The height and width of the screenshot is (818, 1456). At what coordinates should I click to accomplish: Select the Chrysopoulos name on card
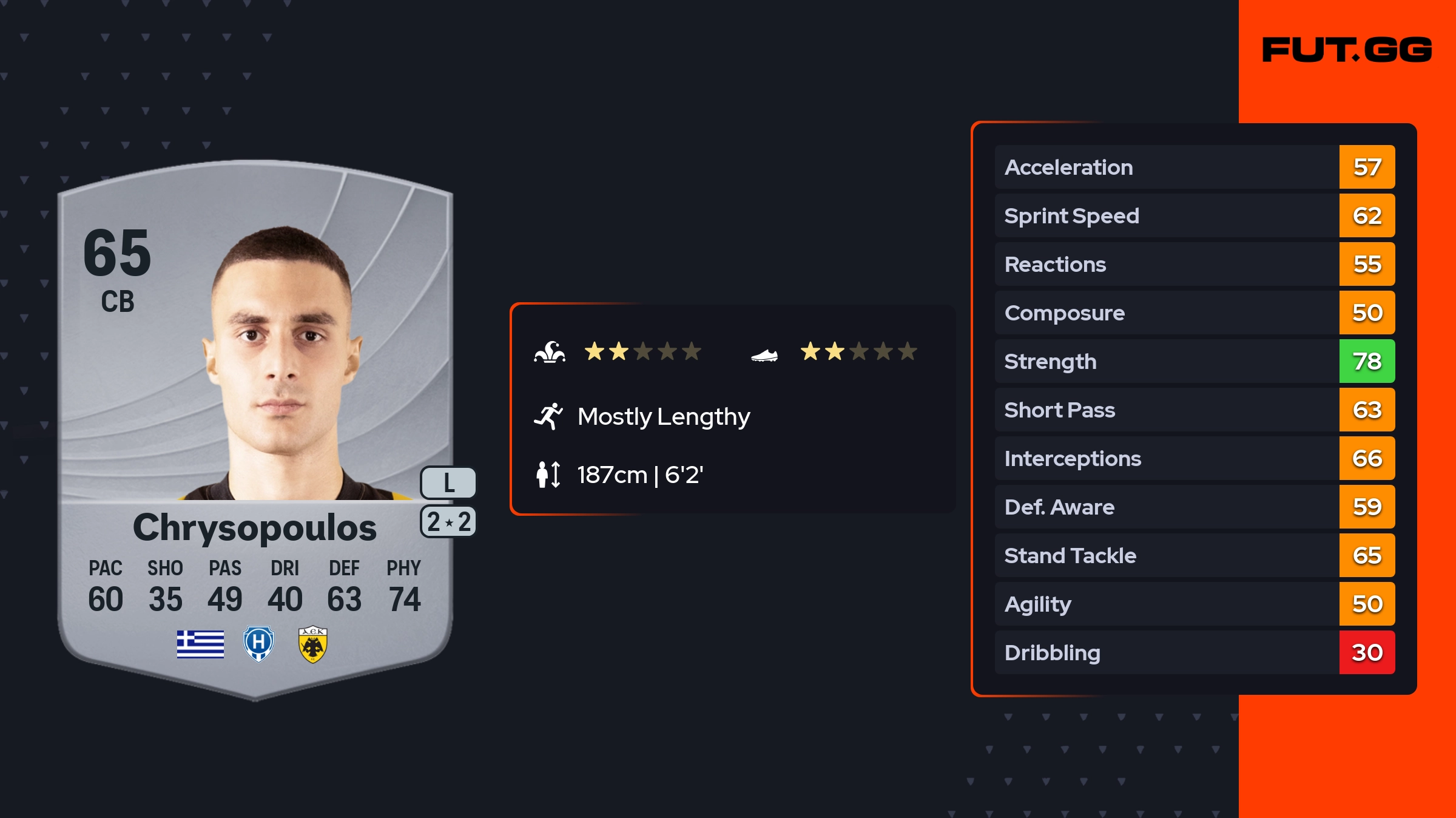[255, 527]
